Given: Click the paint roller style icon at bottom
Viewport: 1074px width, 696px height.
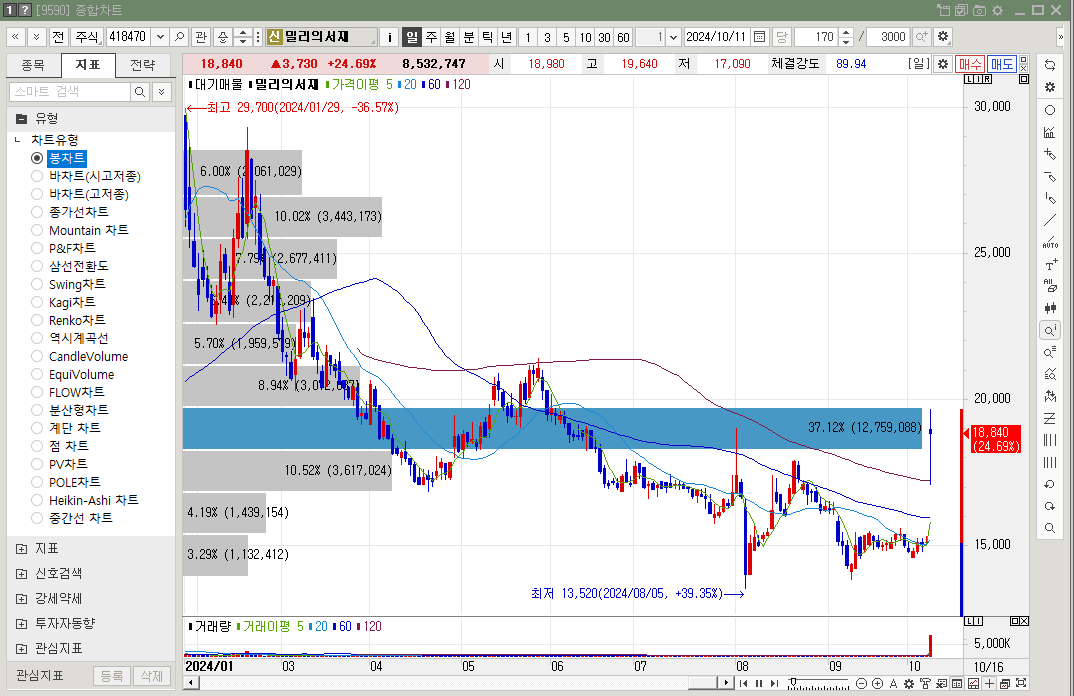Looking at the screenshot, I should 925,684.
